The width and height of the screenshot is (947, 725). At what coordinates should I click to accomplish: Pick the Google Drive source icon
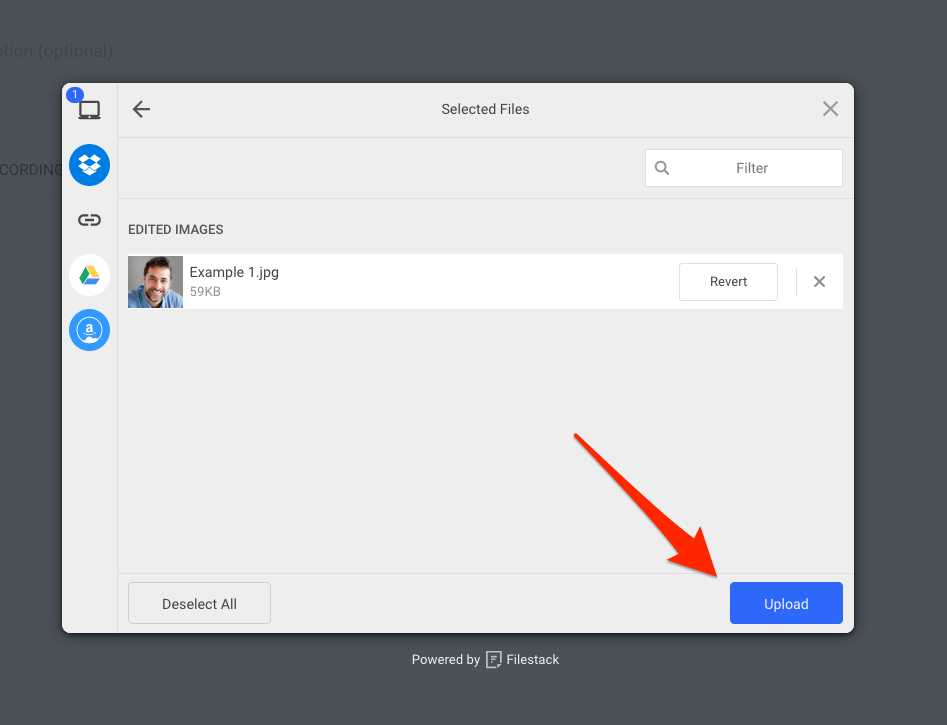tap(89, 275)
